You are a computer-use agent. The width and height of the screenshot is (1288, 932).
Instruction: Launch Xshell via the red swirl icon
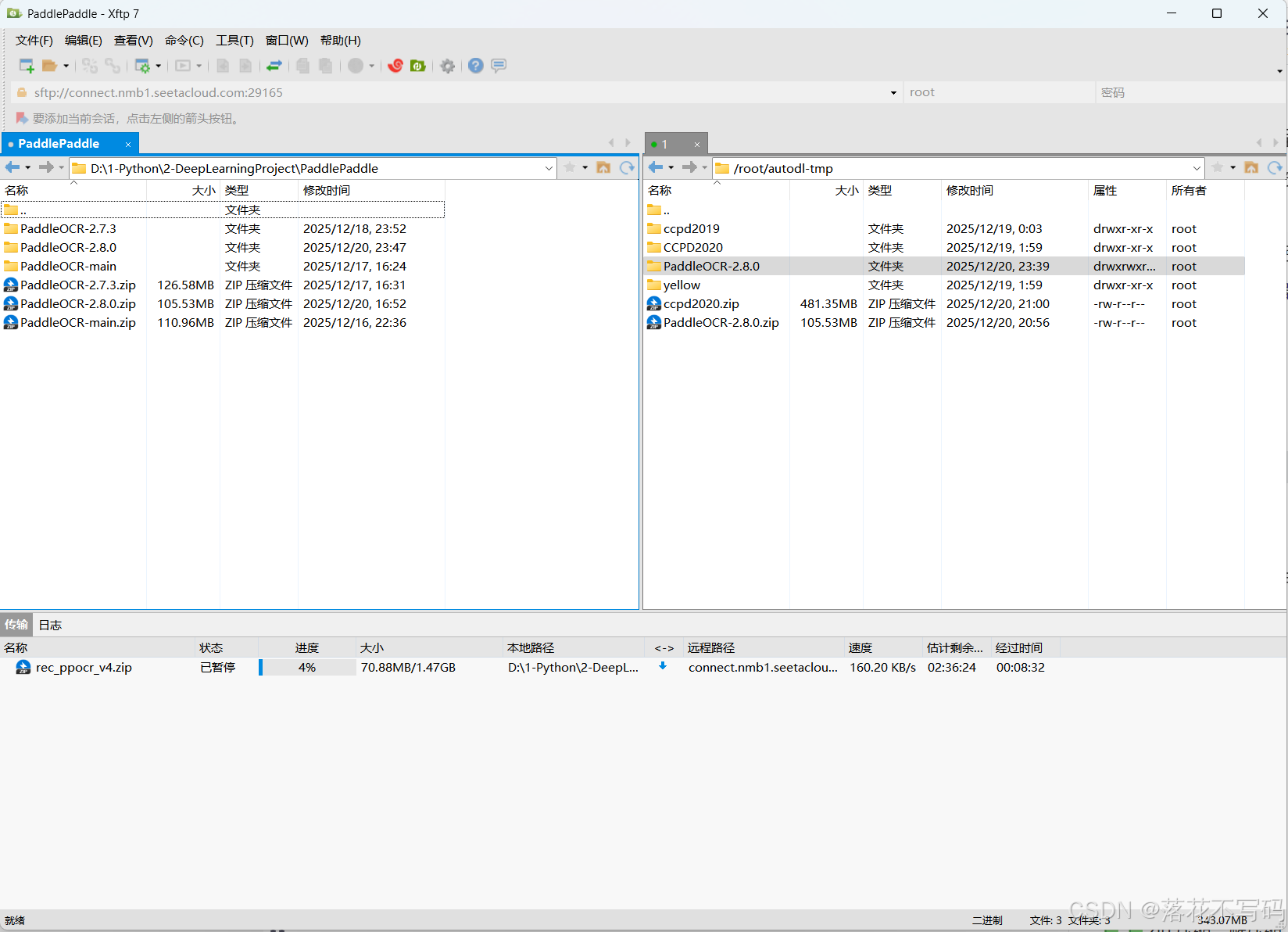[395, 66]
